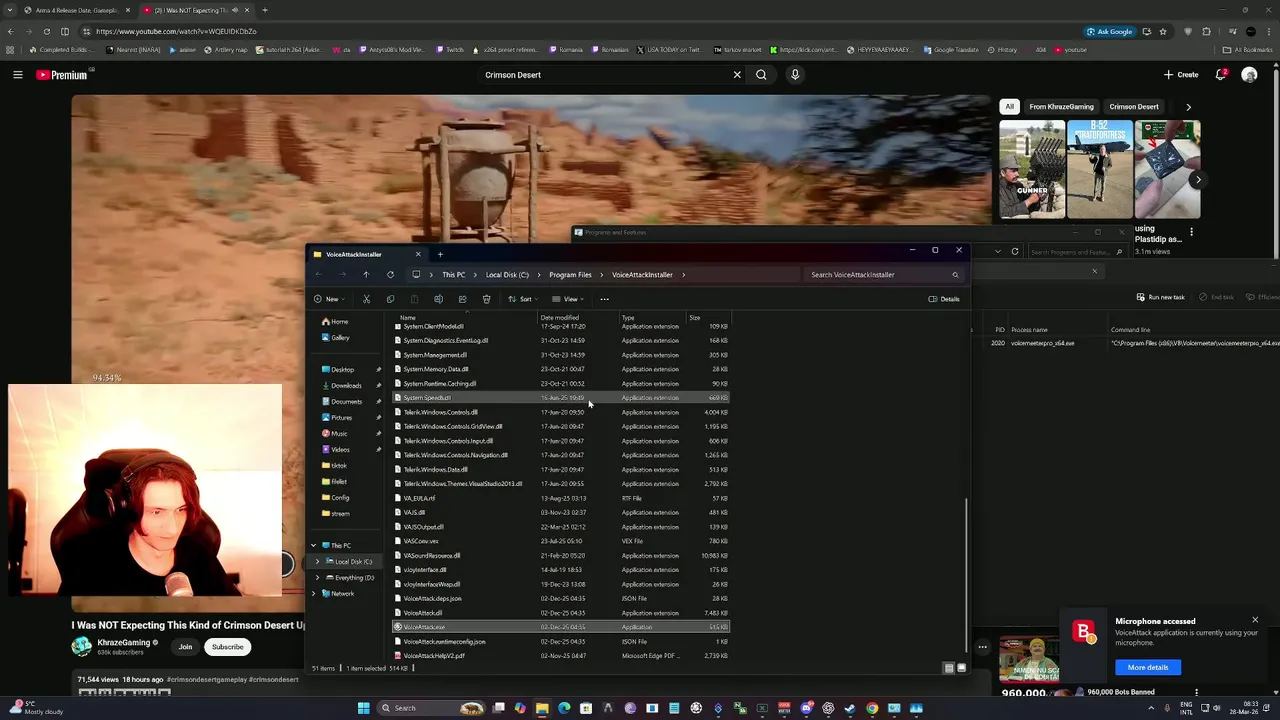Click the Delete trash icon in Explorer toolbar

tap(486, 299)
